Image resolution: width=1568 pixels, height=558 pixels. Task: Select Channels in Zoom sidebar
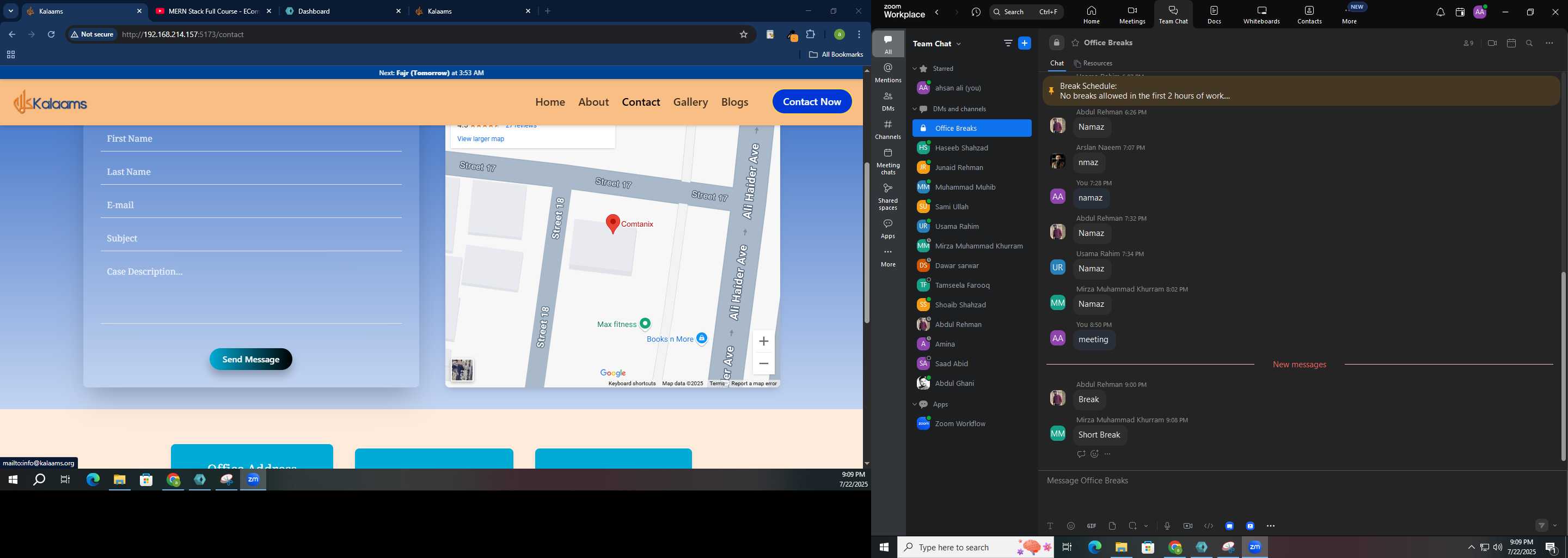click(888, 130)
